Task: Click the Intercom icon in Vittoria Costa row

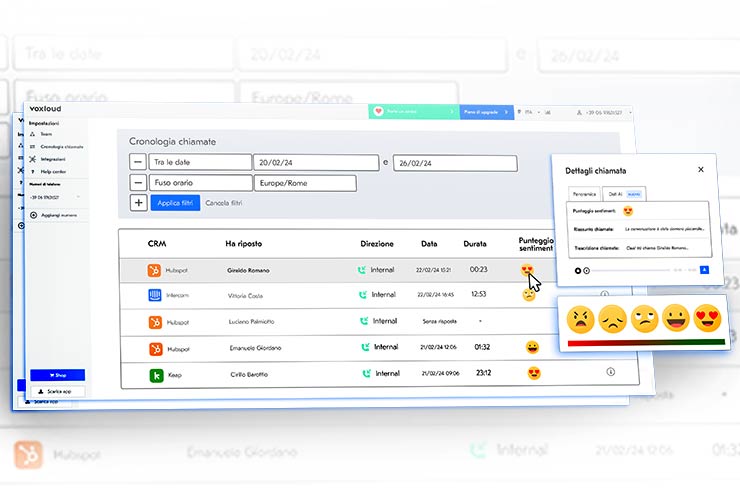Action: (x=155, y=295)
